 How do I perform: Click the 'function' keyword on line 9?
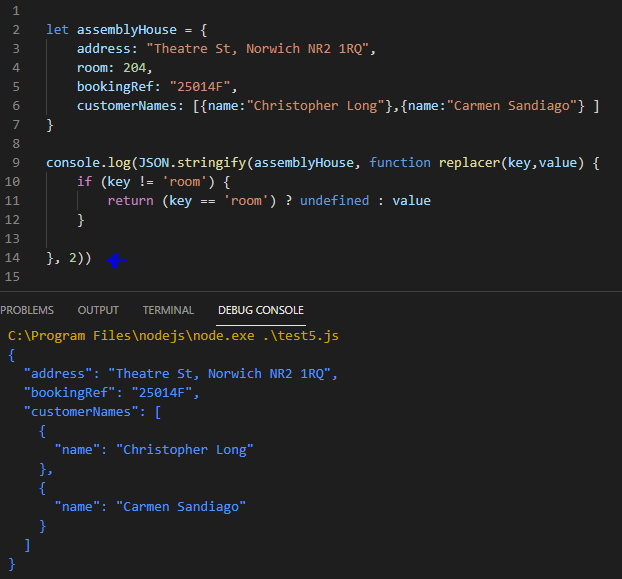click(x=399, y=163)
